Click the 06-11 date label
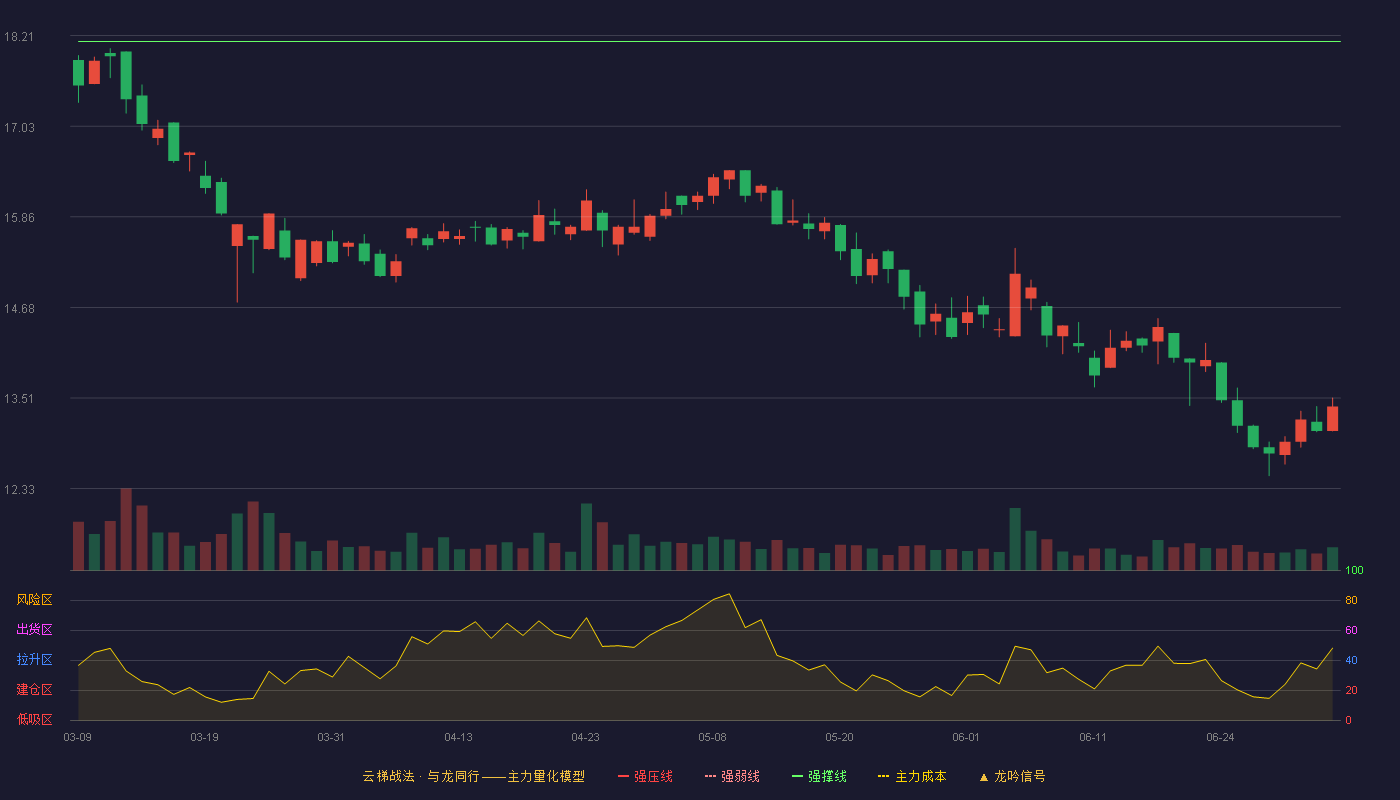Viewport: 1400px width, 800px height. pos(1093,737)
